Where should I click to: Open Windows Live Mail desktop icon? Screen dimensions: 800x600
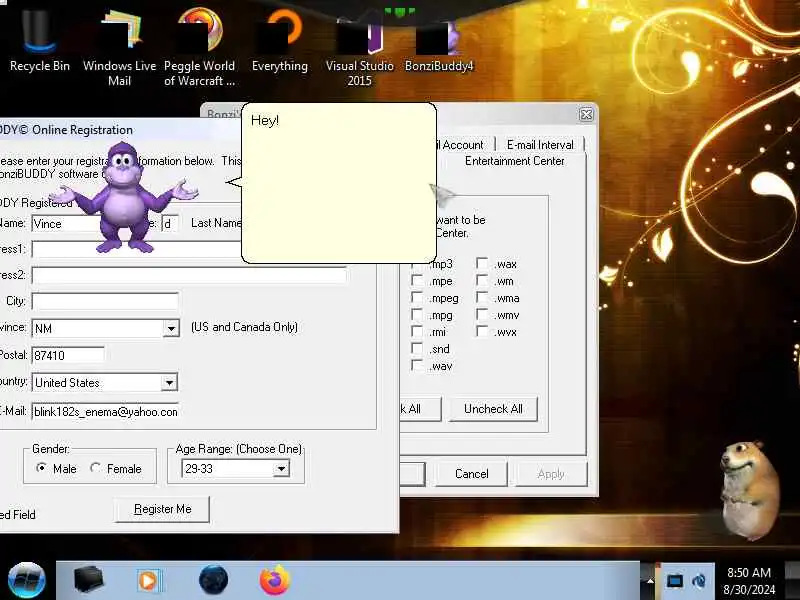119,46
